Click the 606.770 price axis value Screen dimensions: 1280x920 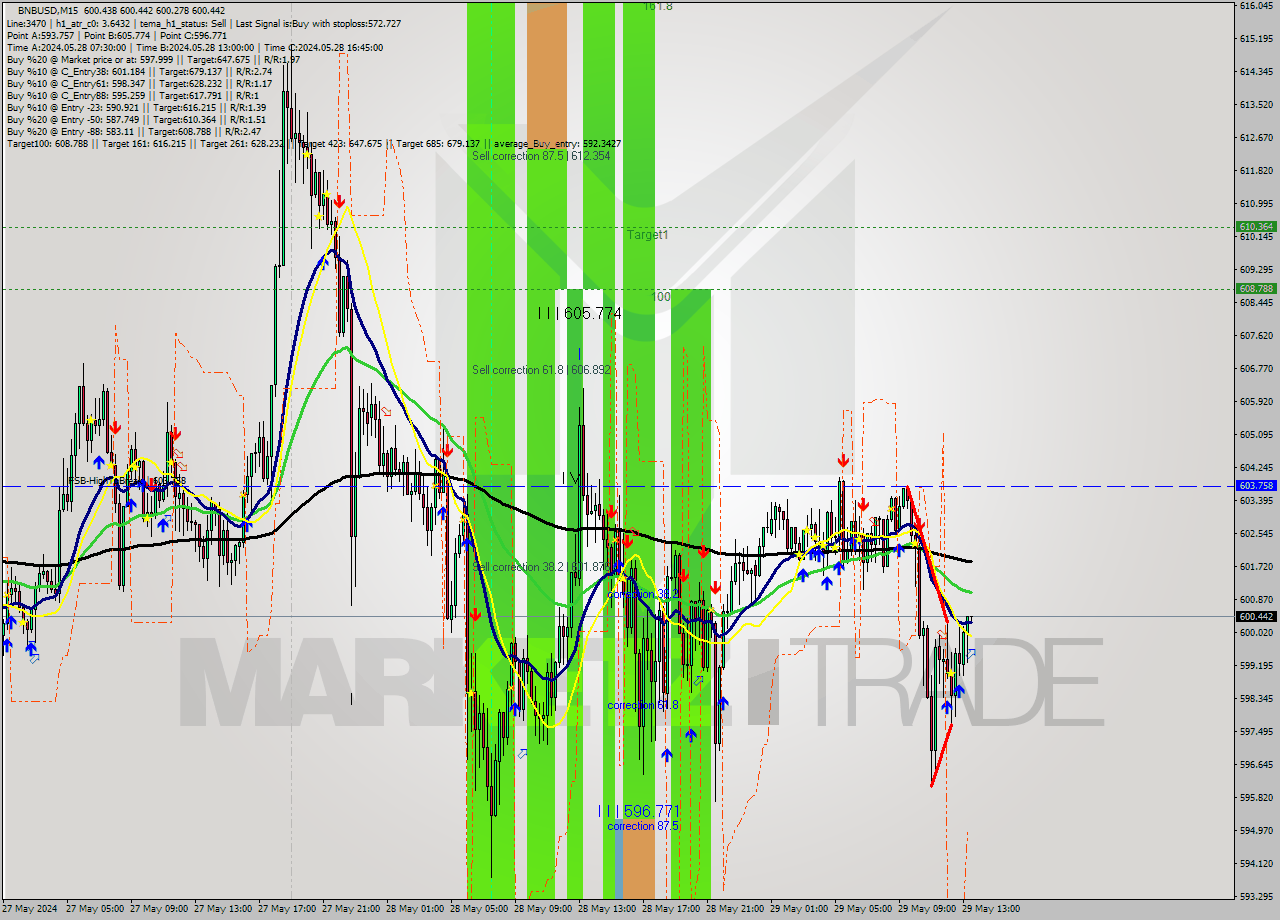pos(1256,368)
